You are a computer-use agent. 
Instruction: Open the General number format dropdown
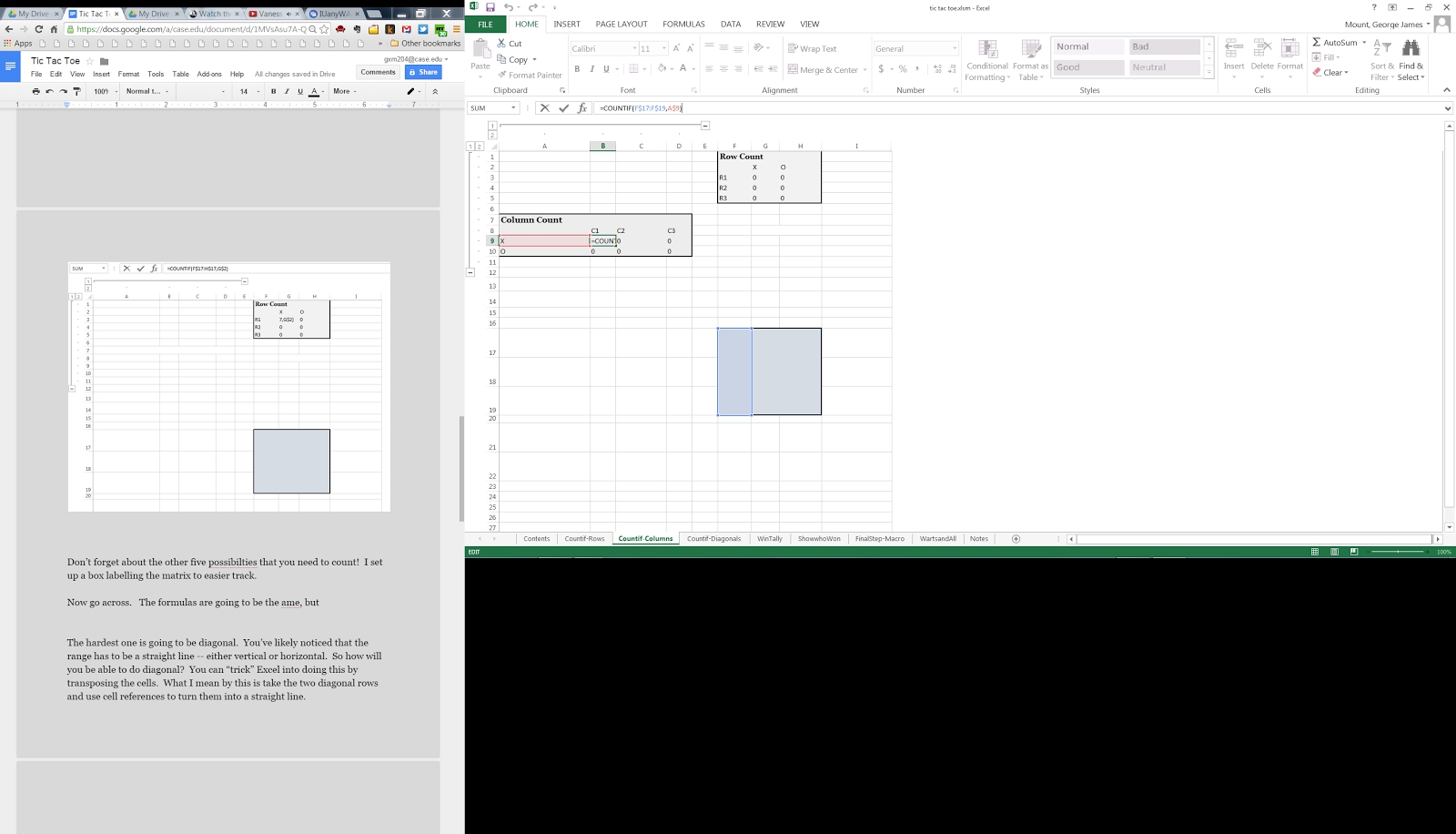click(955, 48)
